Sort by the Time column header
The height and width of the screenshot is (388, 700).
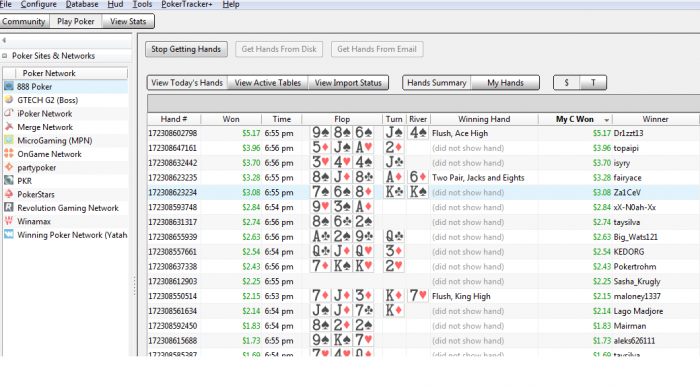282,119
